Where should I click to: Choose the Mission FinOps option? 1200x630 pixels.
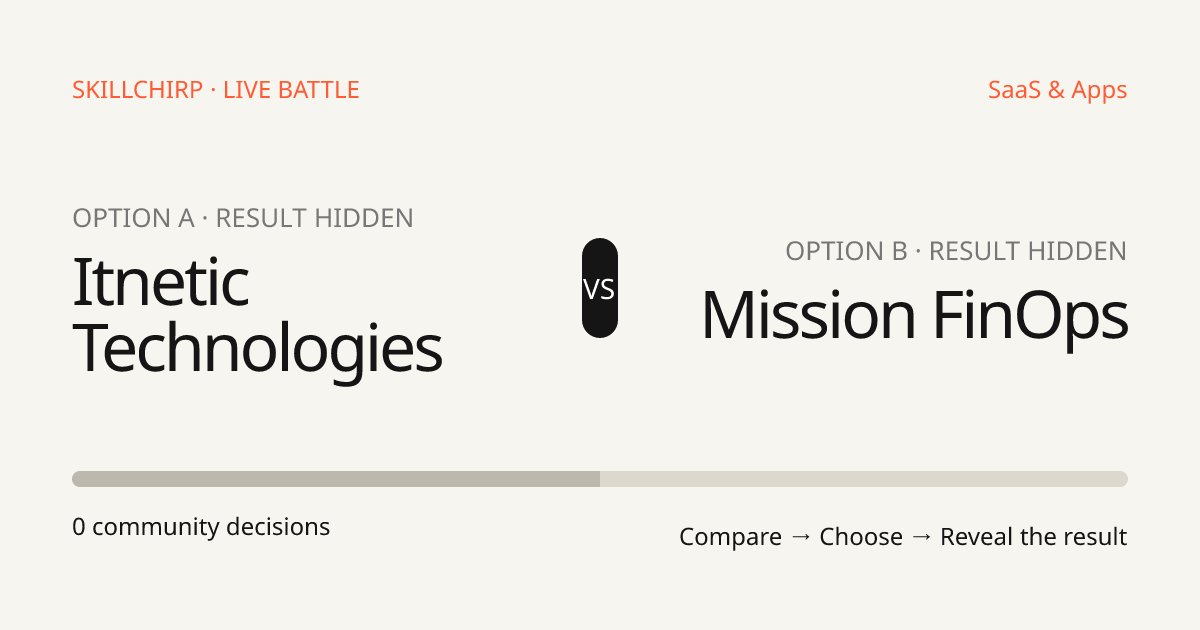pyautogui.click(x=914, y=315)
